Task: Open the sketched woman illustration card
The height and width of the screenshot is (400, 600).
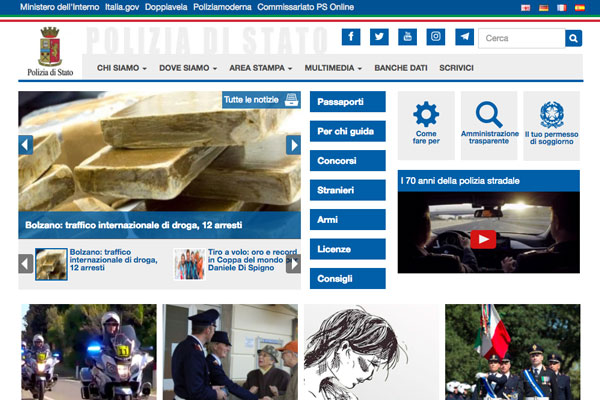Action: click(x=371, y=352)
